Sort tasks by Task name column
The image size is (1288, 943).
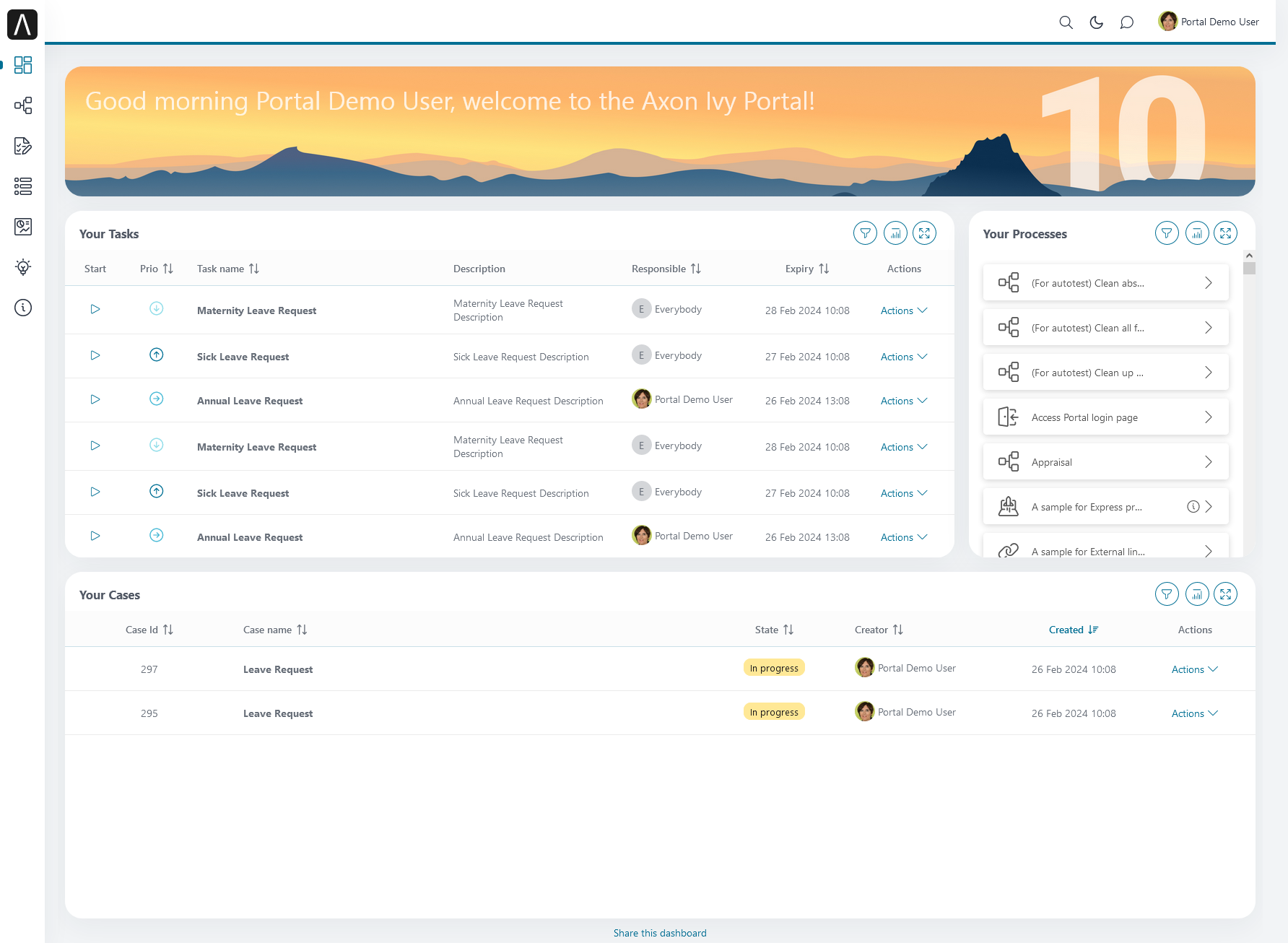pyautogui.click(x=254, y=269)
